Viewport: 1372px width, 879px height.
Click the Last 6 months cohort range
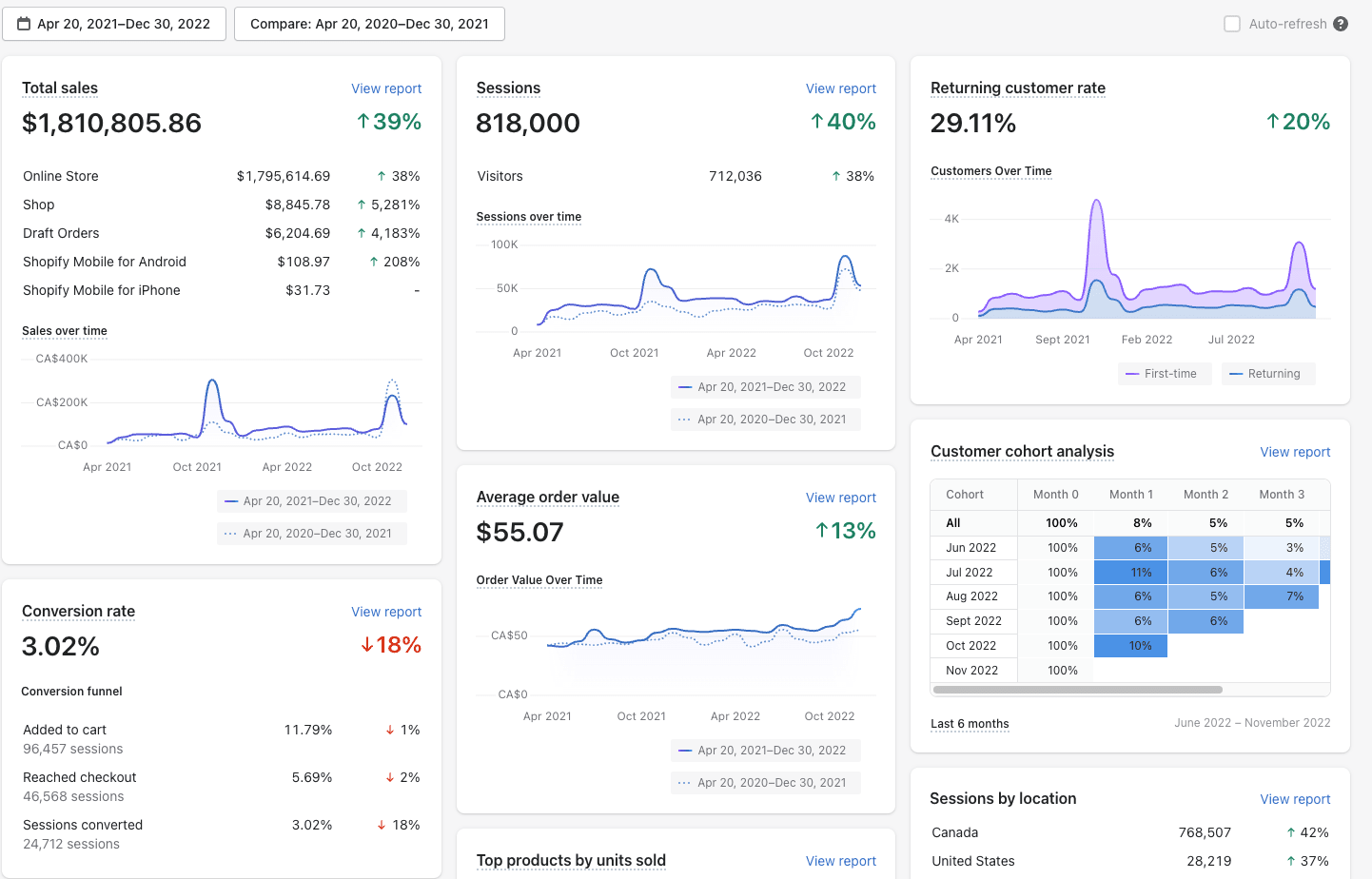(x=970, y=724)
